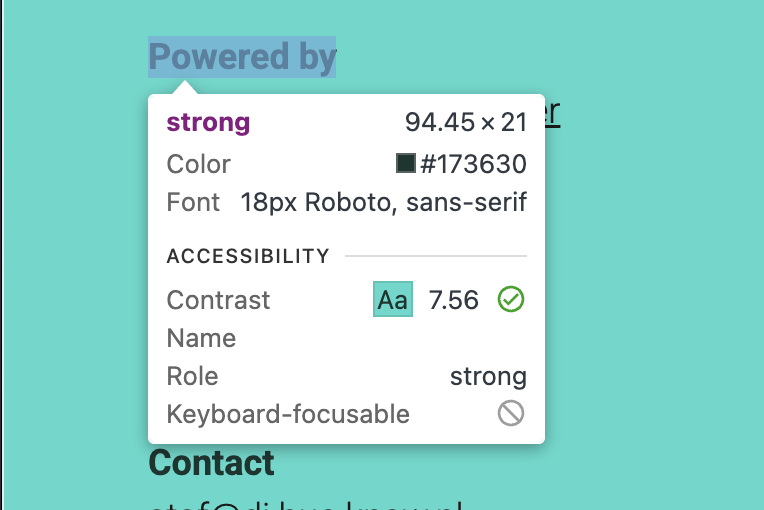The image size is (764, 510).
Task: Click the "Name" row label
Action: coord(201,338)
